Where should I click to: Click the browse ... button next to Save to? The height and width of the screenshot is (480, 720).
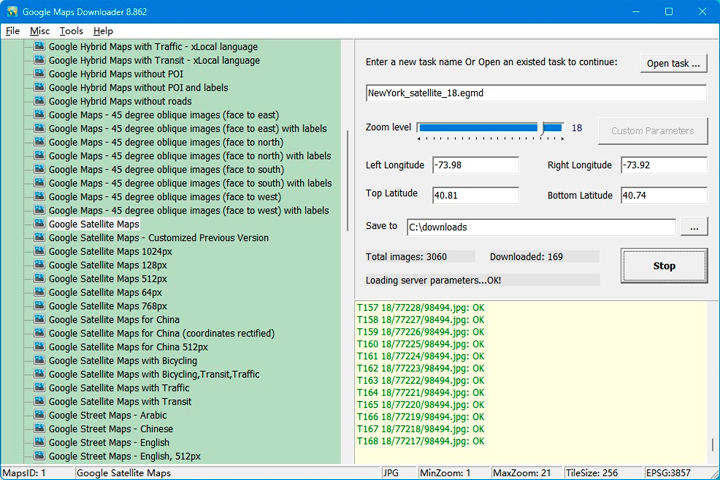(x=694, y=227)
